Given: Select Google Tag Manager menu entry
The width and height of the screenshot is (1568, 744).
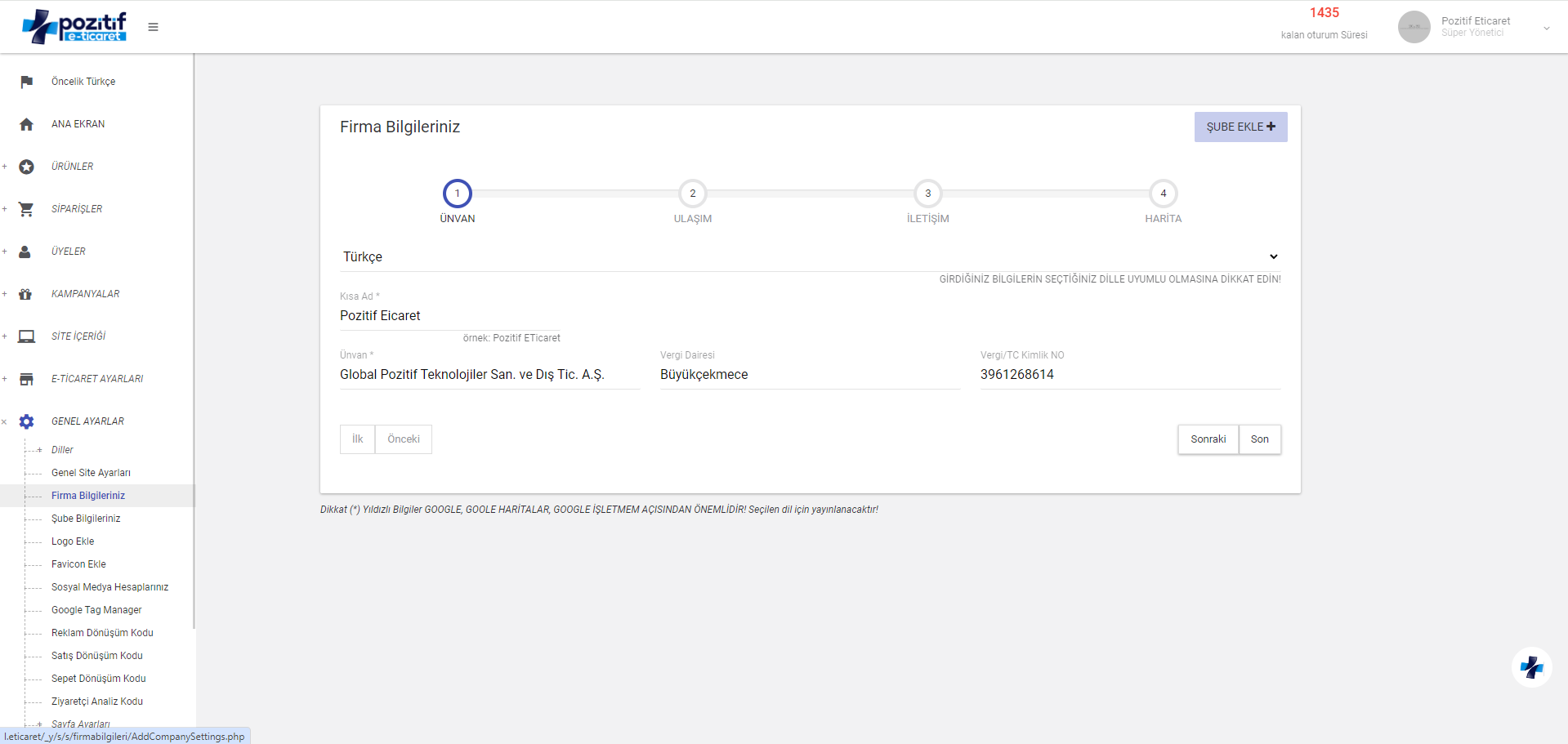Looking at the screenshot, I should (x=96, y=610).
